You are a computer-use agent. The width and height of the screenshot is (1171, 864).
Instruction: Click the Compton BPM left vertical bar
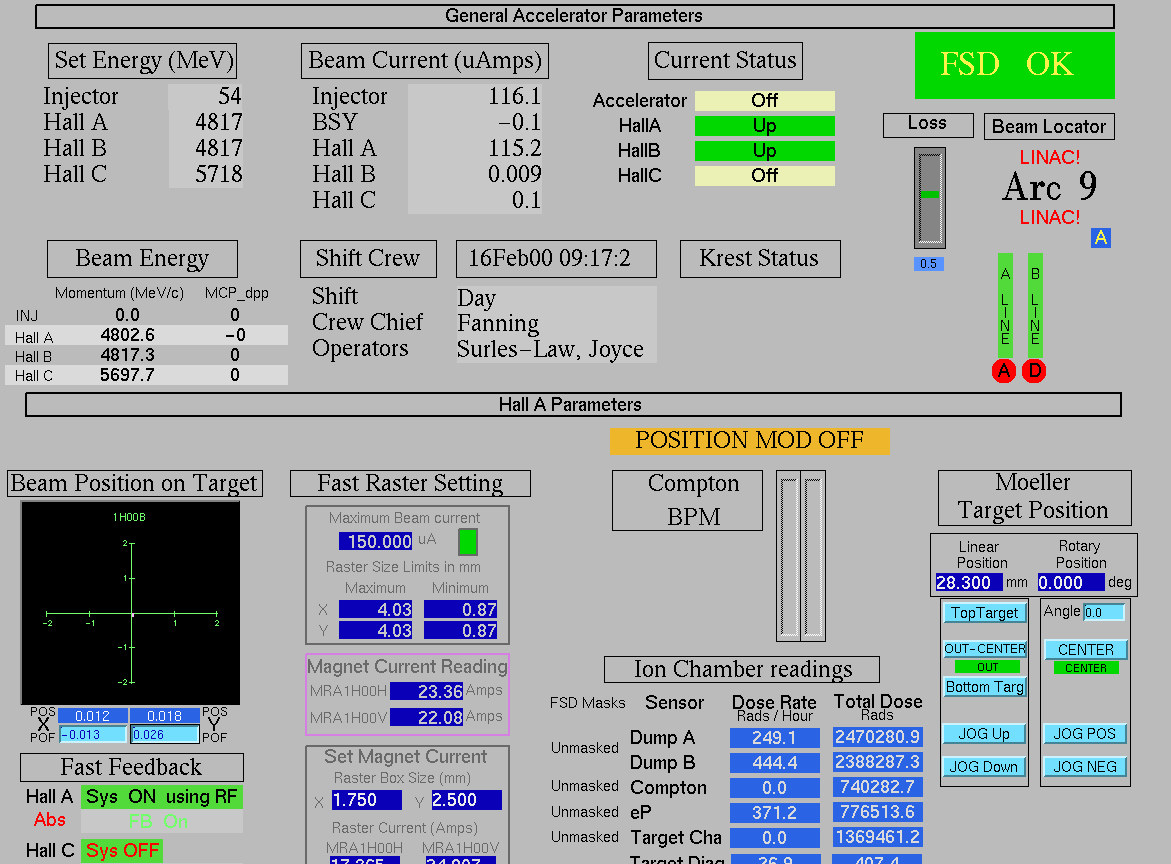(789, 556)
